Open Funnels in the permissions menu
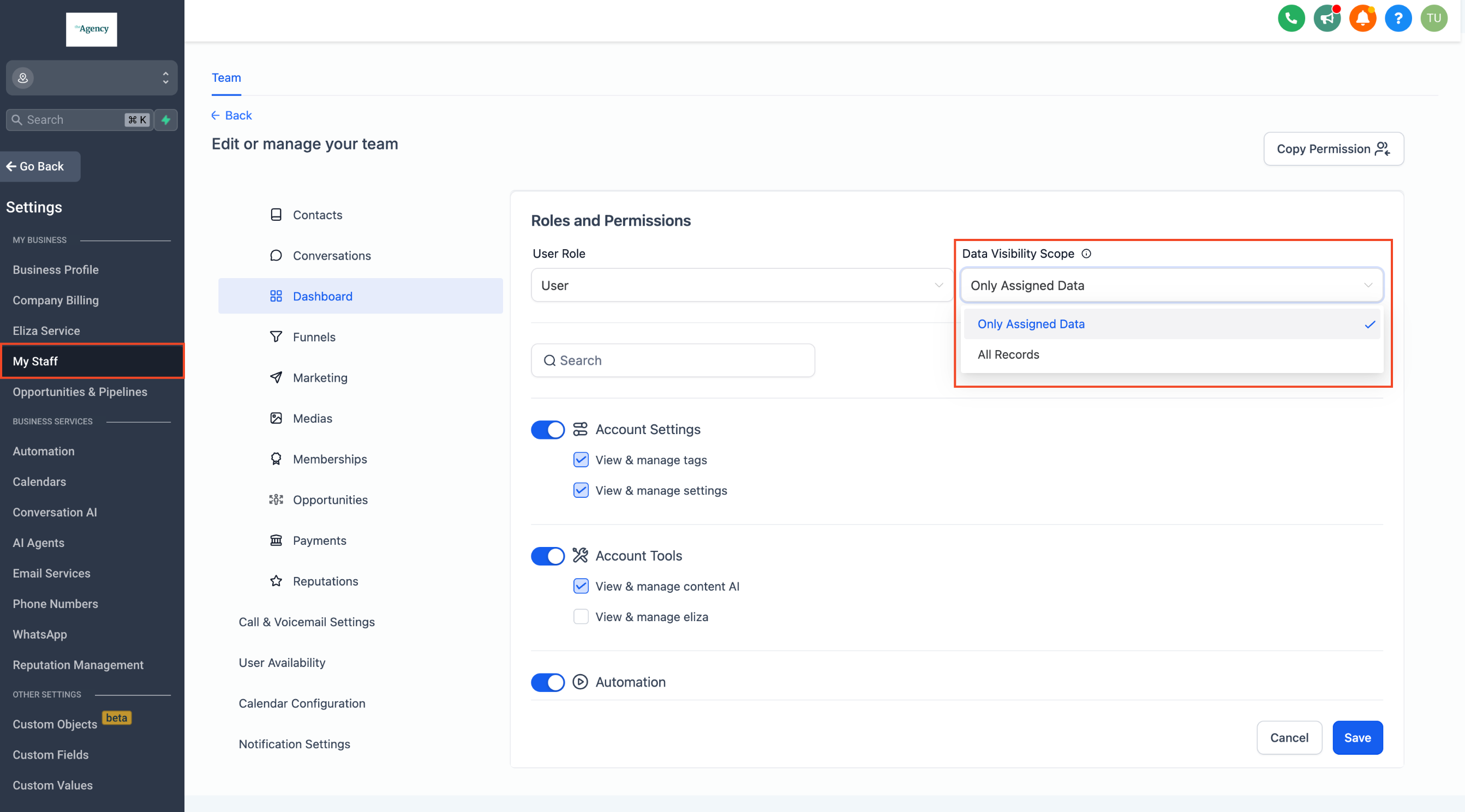The image size is (1465, 812). point(314,337)
